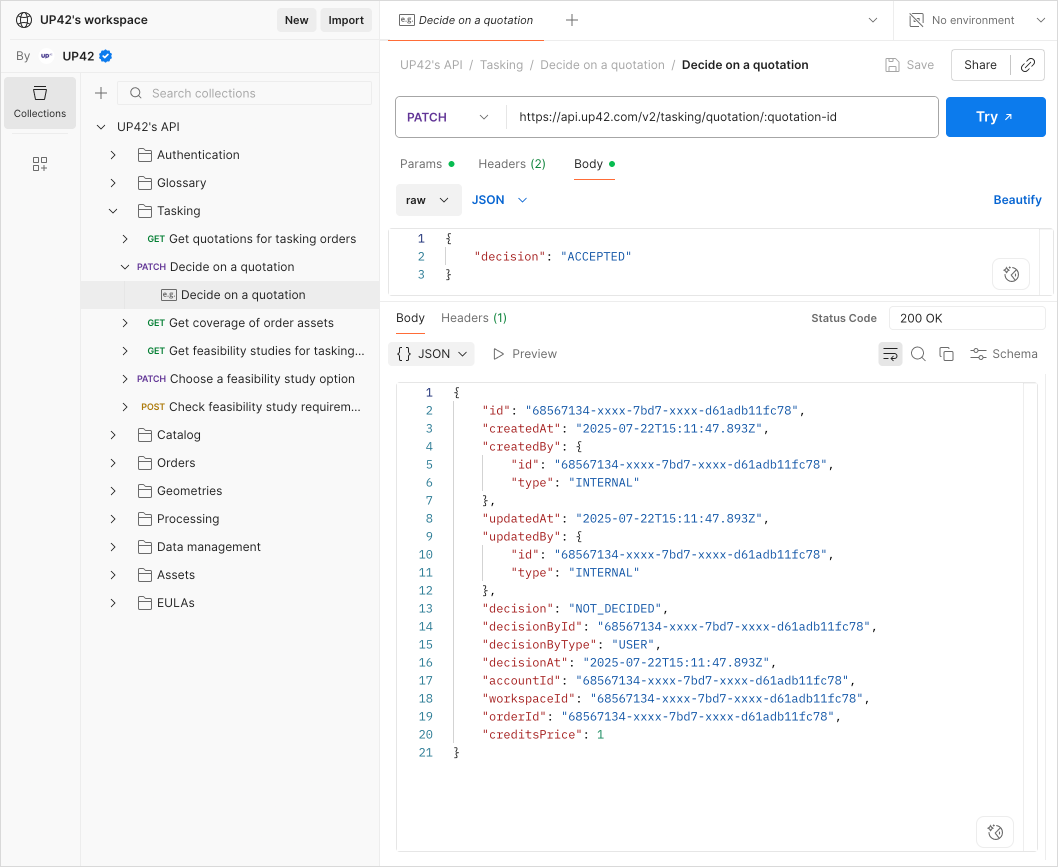The width and height of the screenshot is (1058, 867).
Task: Click UP42's API breadcrumb link
Action: point(431,65)
